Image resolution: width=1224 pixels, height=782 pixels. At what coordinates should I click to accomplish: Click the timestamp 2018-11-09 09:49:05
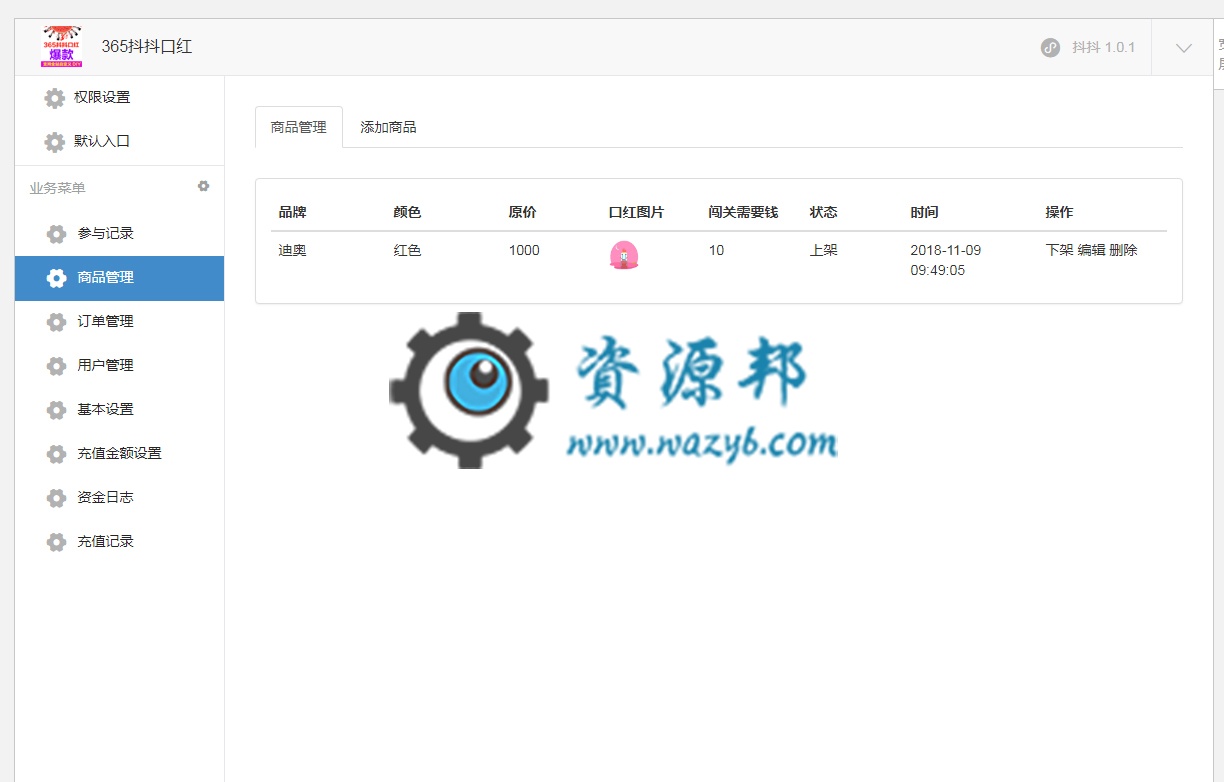click(945, 260)
